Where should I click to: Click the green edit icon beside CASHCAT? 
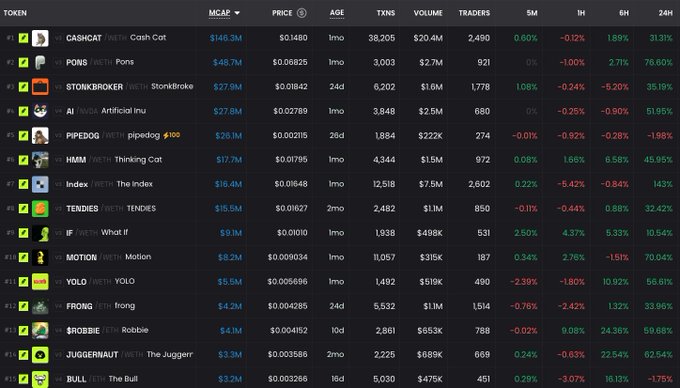click(23, 38)
